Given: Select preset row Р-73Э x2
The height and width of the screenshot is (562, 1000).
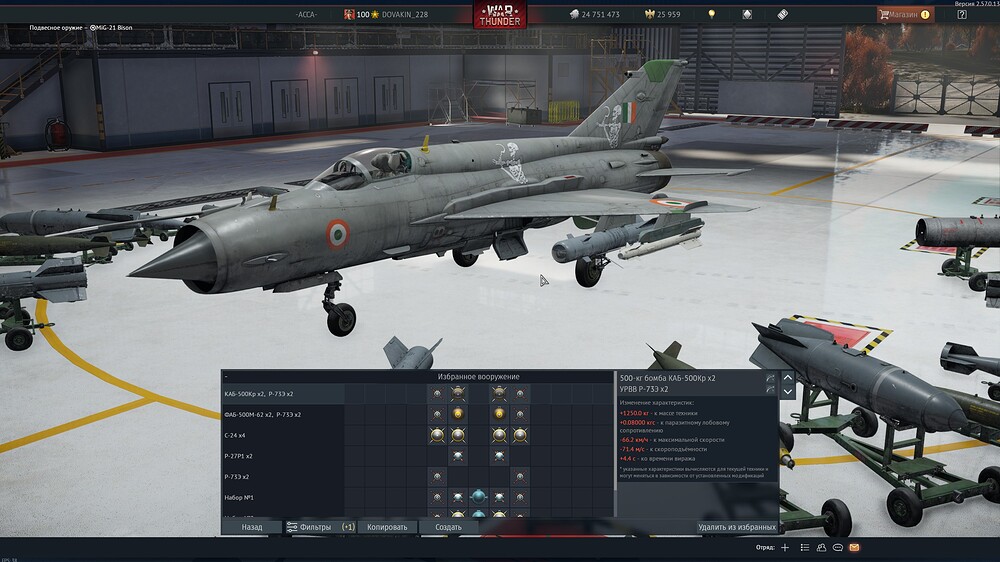Looking at the screenshot, I should [x=418, y=477].
